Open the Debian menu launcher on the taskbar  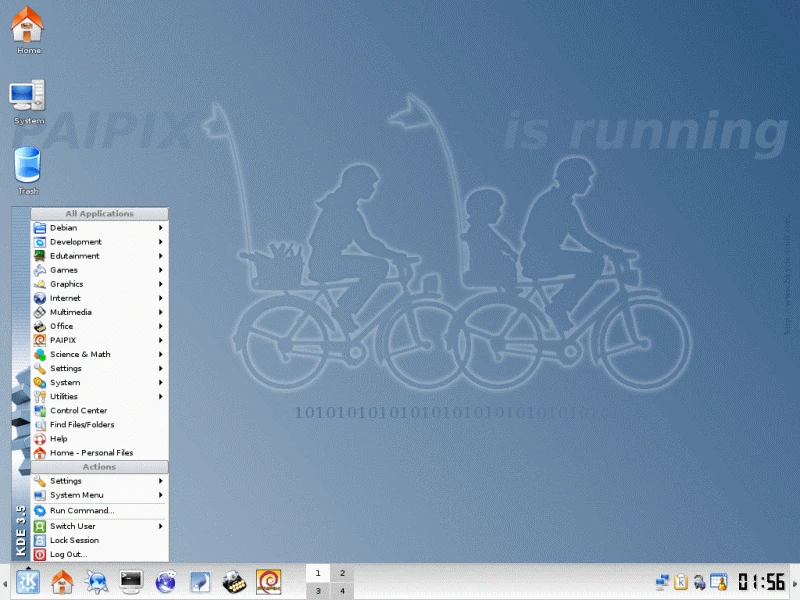268,580
